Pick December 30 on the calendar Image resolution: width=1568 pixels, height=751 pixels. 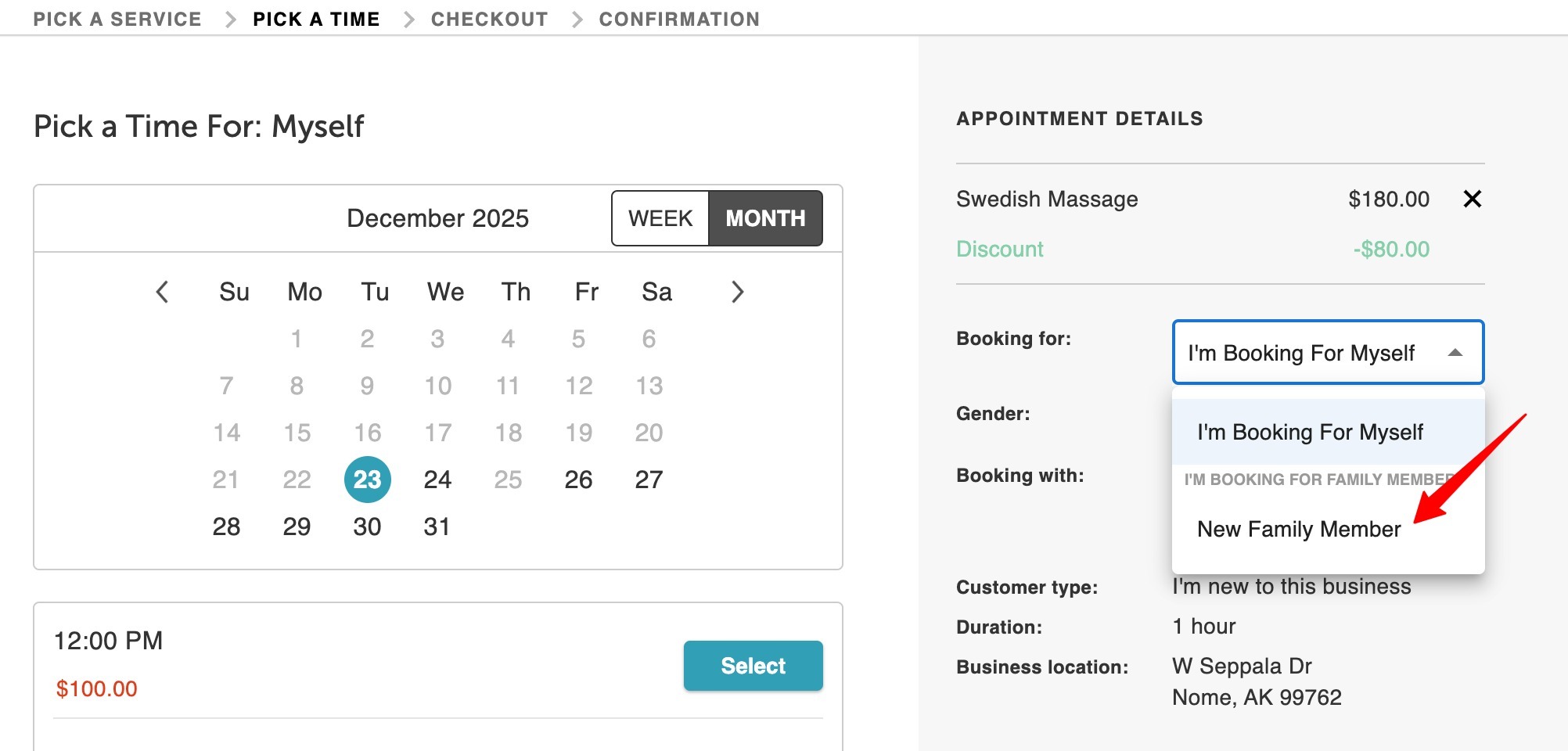(367, 526)
